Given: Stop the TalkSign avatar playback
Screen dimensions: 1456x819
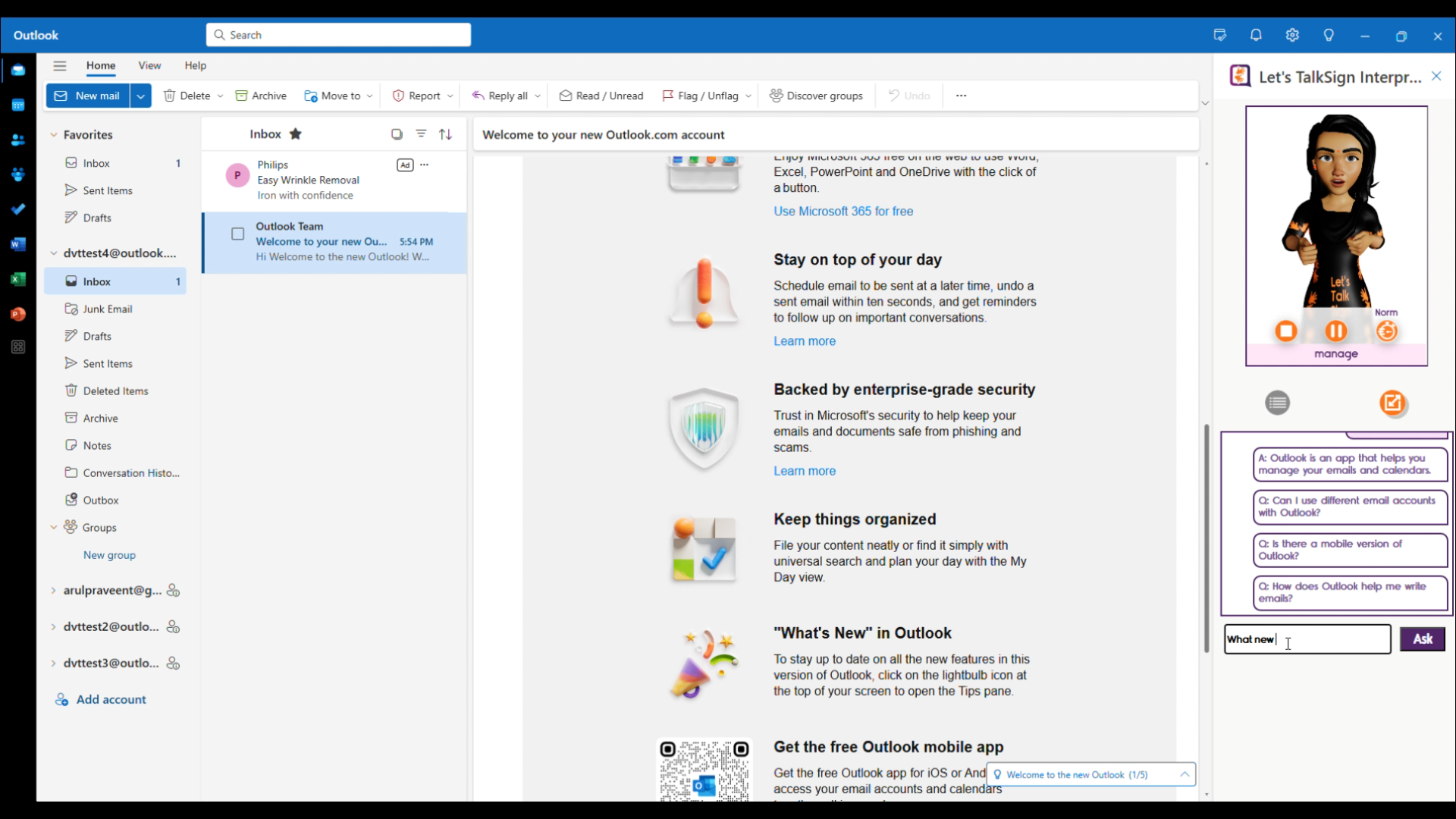Looking at the screenshot, I should [x=1286, y=331].
